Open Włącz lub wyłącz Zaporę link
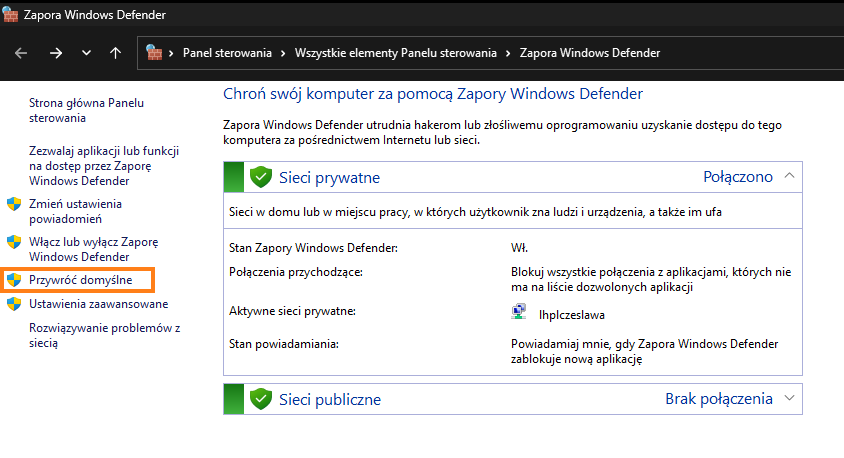Viewport: 844px width, 458px height. (x=94, y=249)
